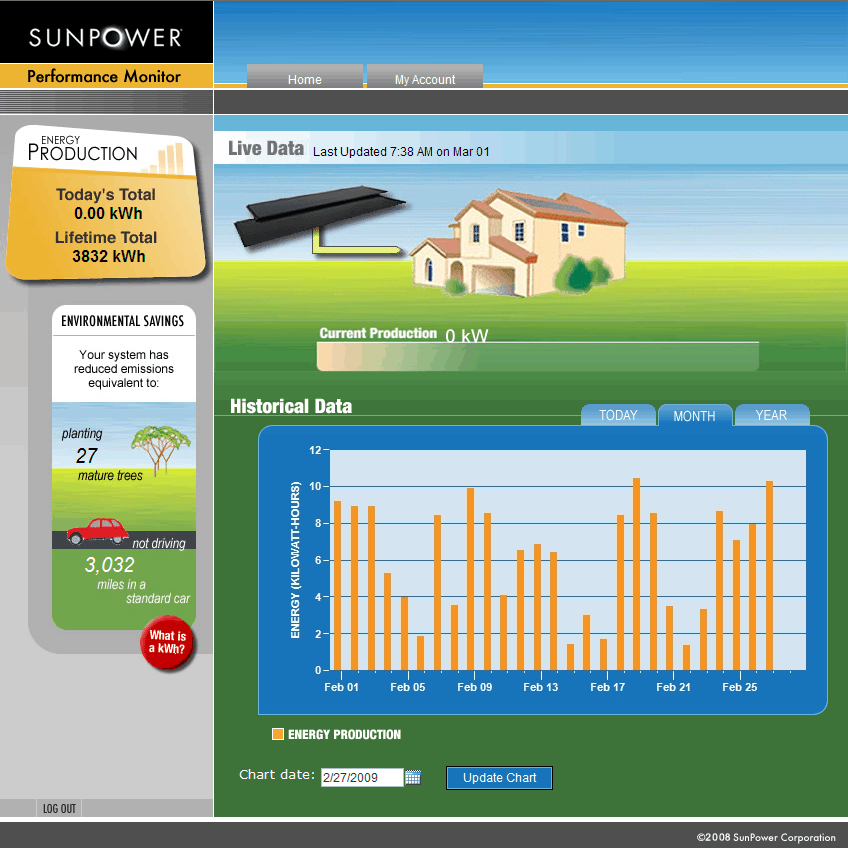This screenshot has height=848, width=848.
Task: Click the Chart date input field
Action: [x=362, y=777]
